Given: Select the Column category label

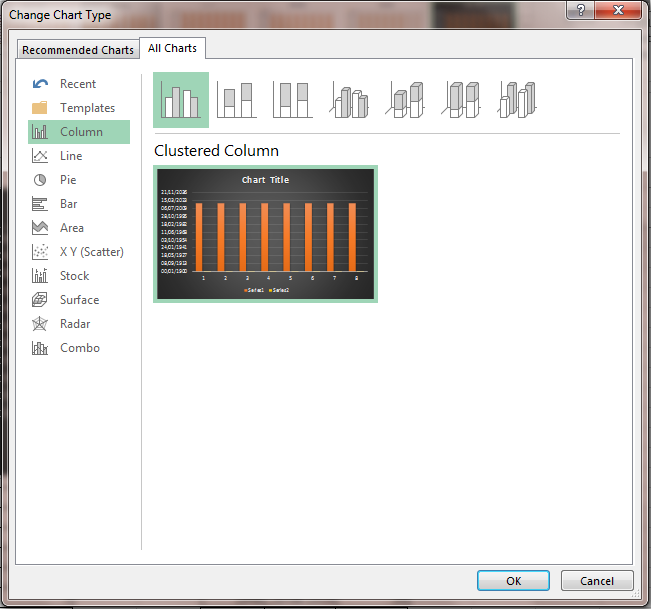Looking at the screenshot, I should tap(81, 132).
